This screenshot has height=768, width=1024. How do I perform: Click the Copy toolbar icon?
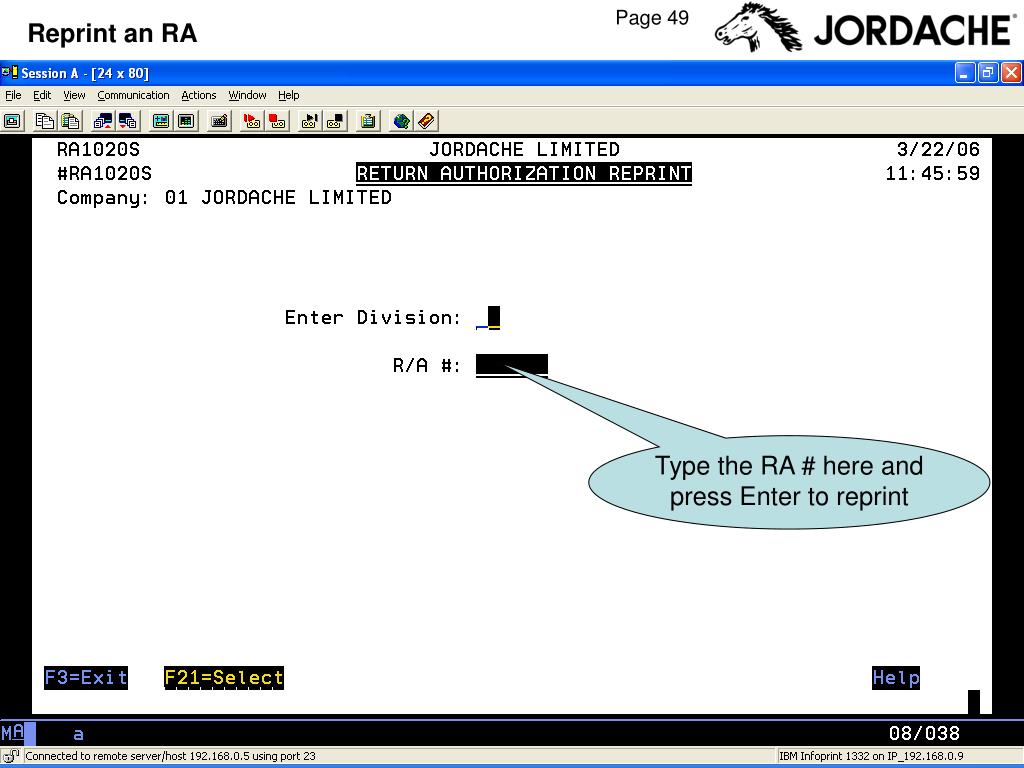coord(44,121)
